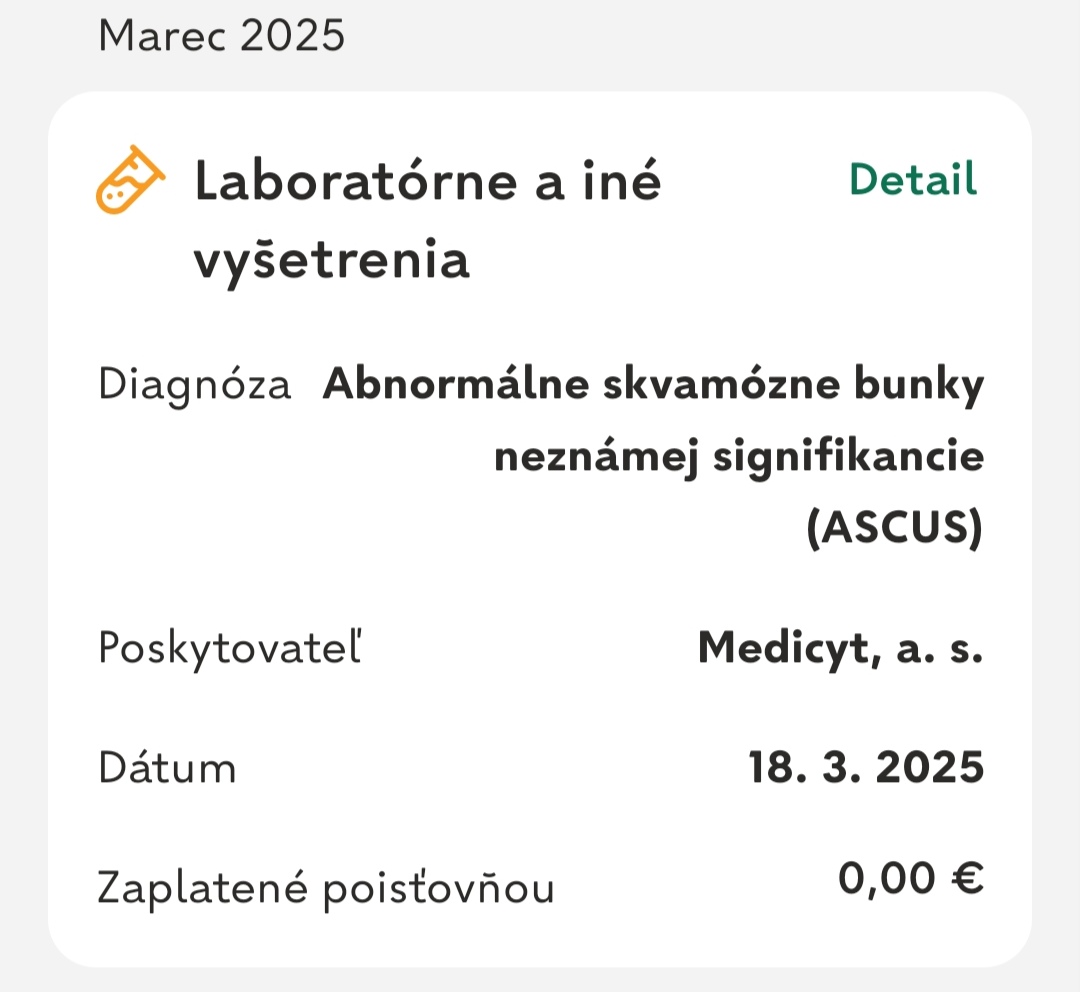Open the laboratory examination record card

point(540,530)
